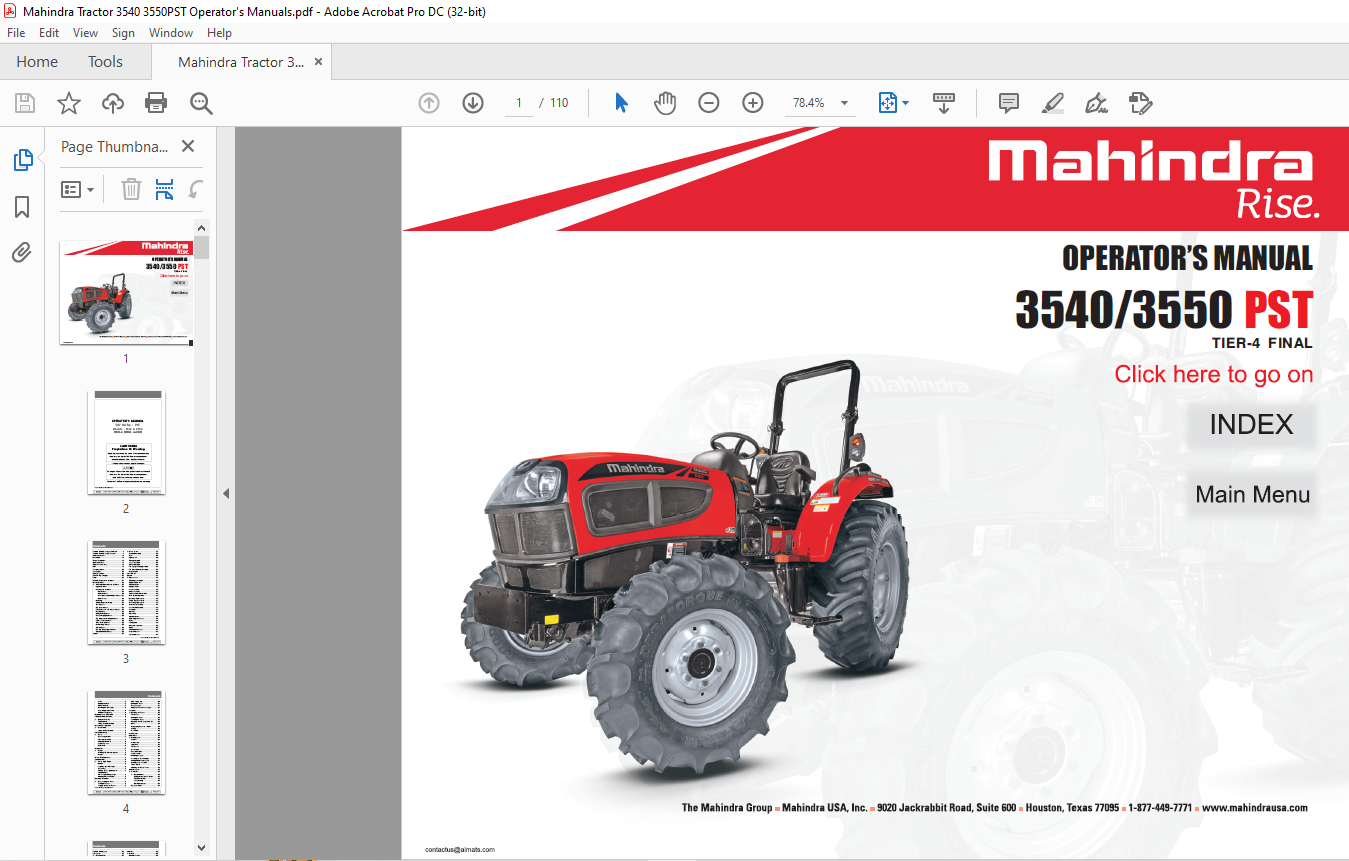Click the delete pages trash icon
The height and width of the screenshot is (861, 1349).
131,189
